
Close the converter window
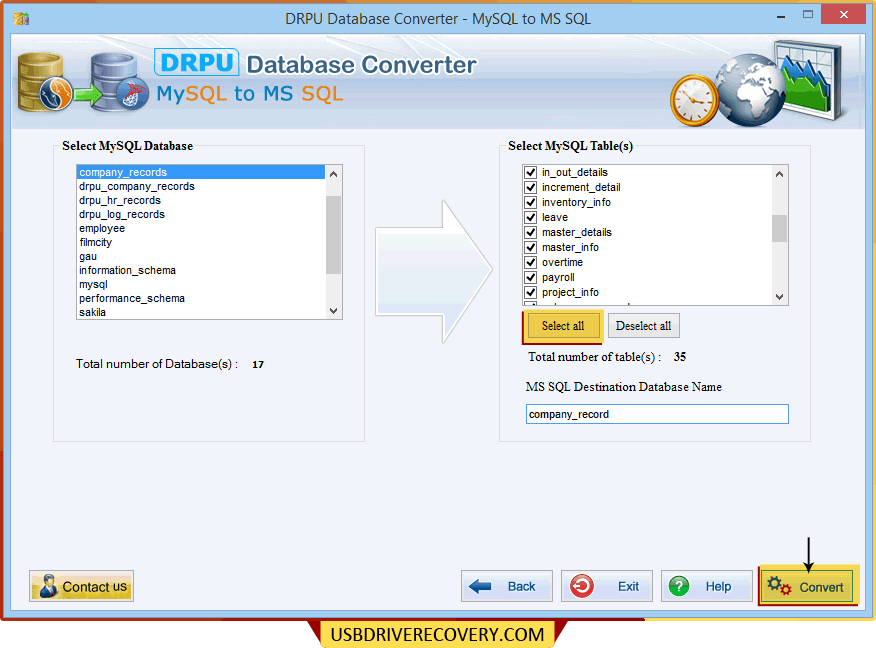[844, 15]
